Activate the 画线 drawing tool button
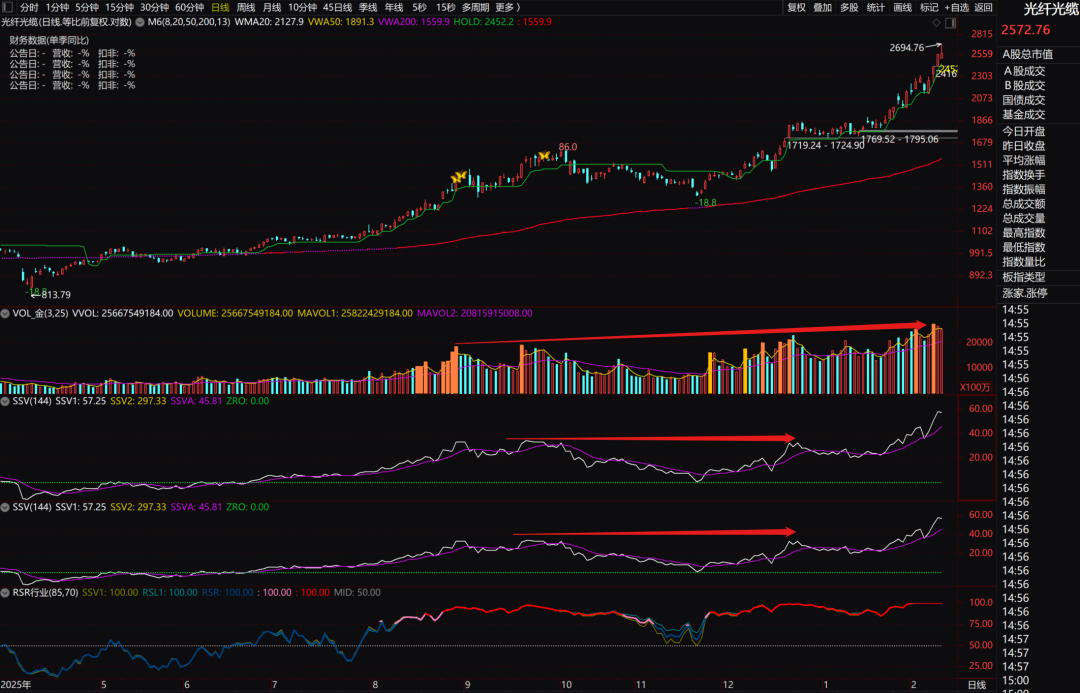1080x693 pixels. click(x=902, y=7)
